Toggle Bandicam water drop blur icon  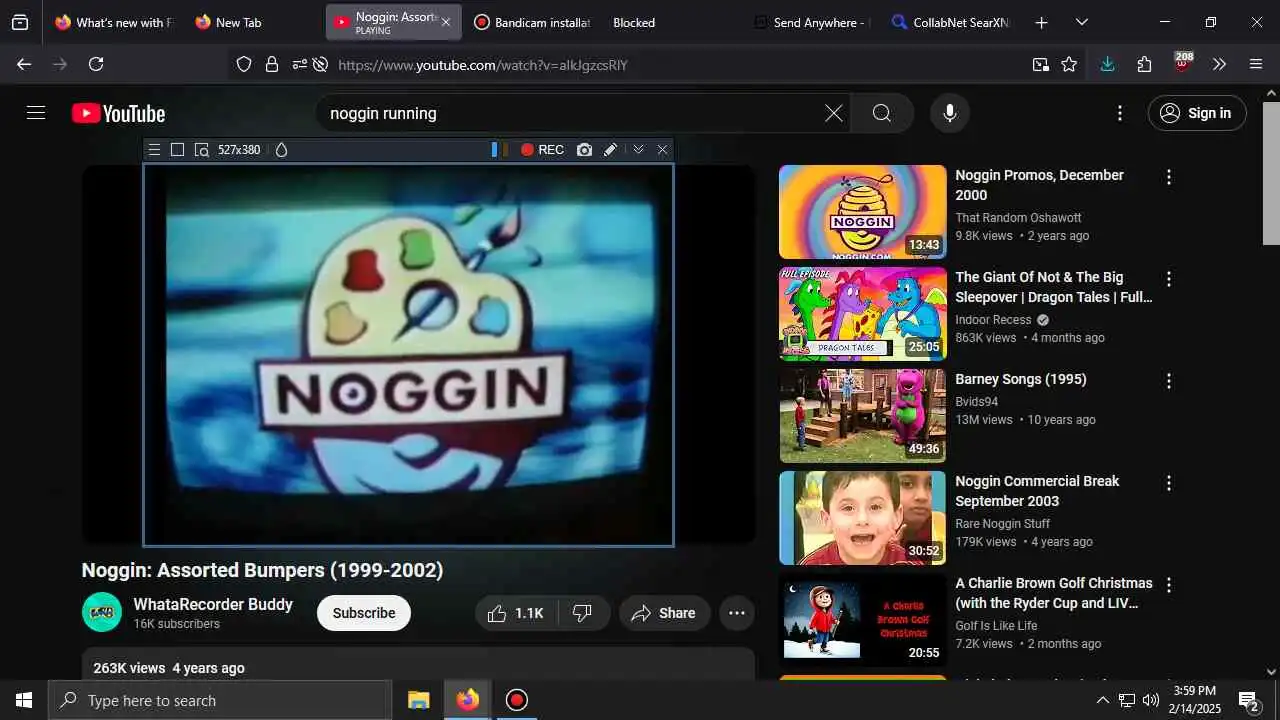(x=281, y=150)
